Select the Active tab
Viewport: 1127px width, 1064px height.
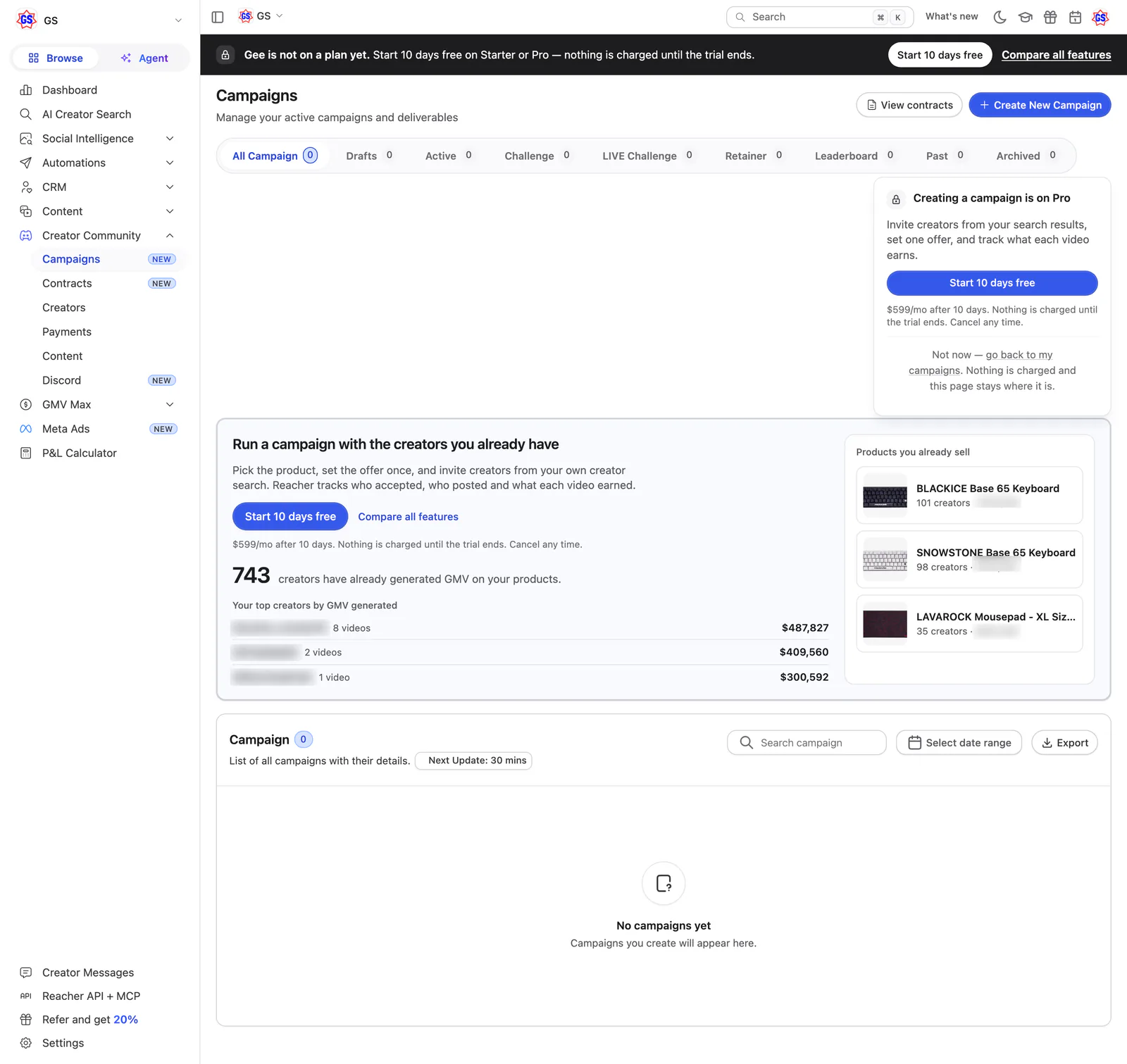pyautogui.click(x=448, y=156)
